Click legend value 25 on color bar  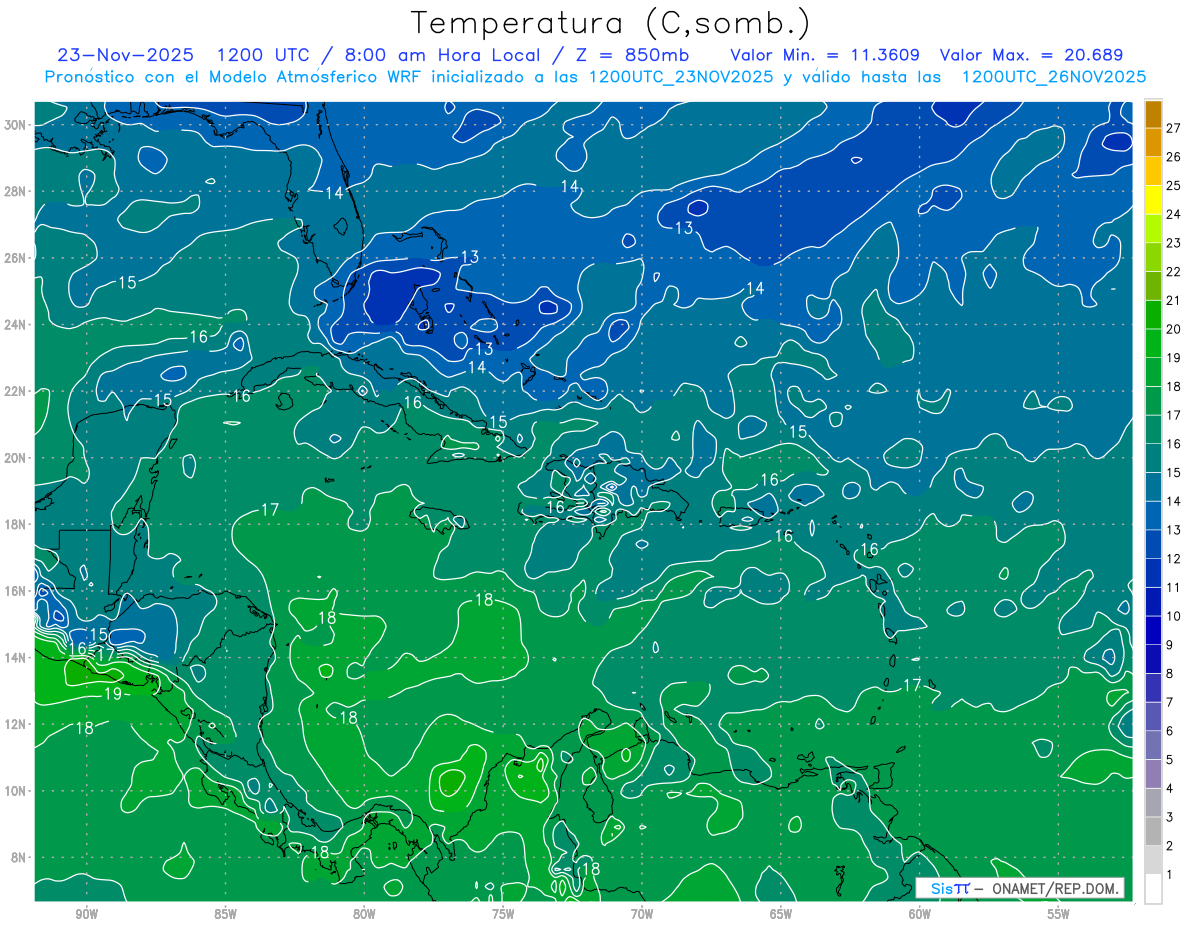1174,185
